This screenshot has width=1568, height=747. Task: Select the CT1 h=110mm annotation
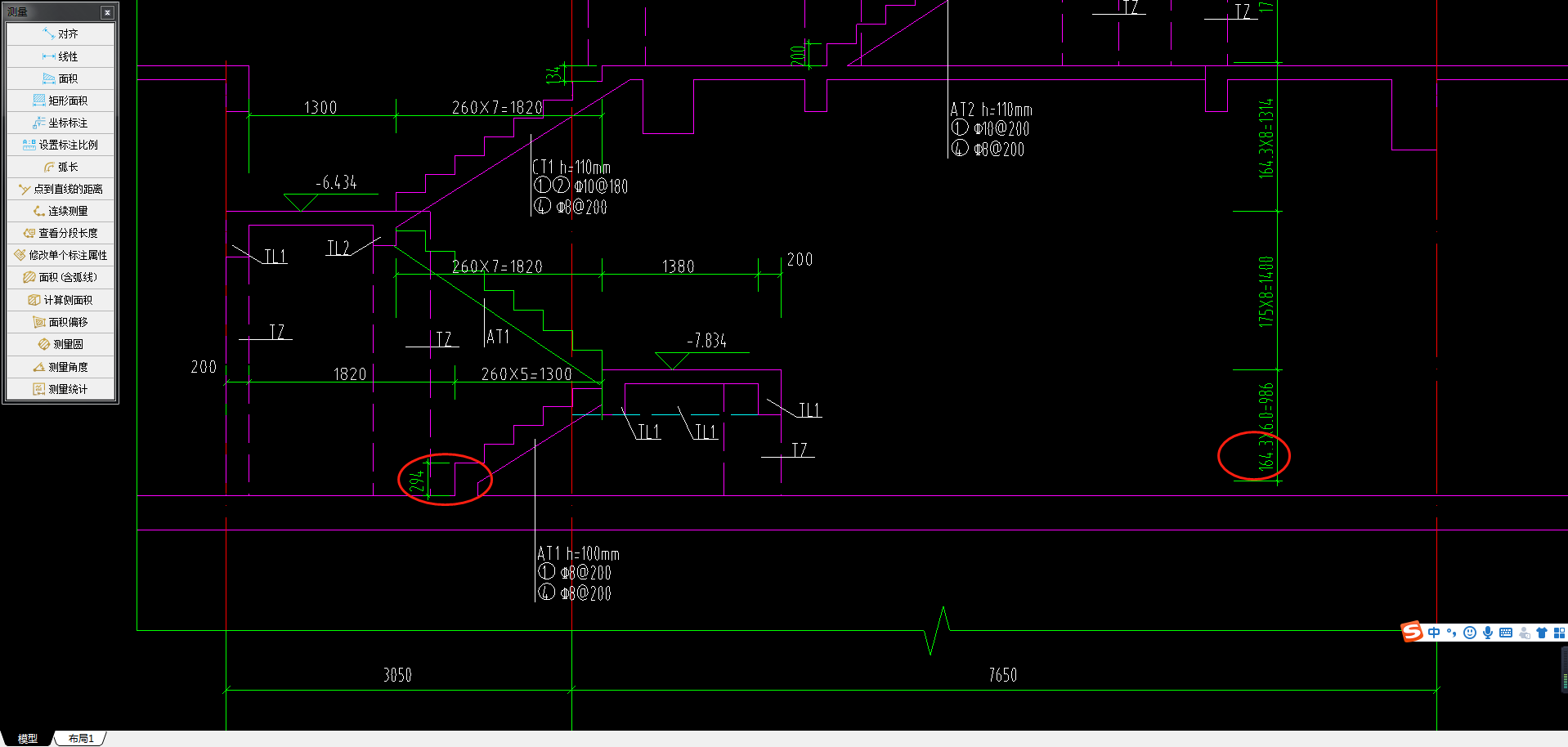pos(571,168)
